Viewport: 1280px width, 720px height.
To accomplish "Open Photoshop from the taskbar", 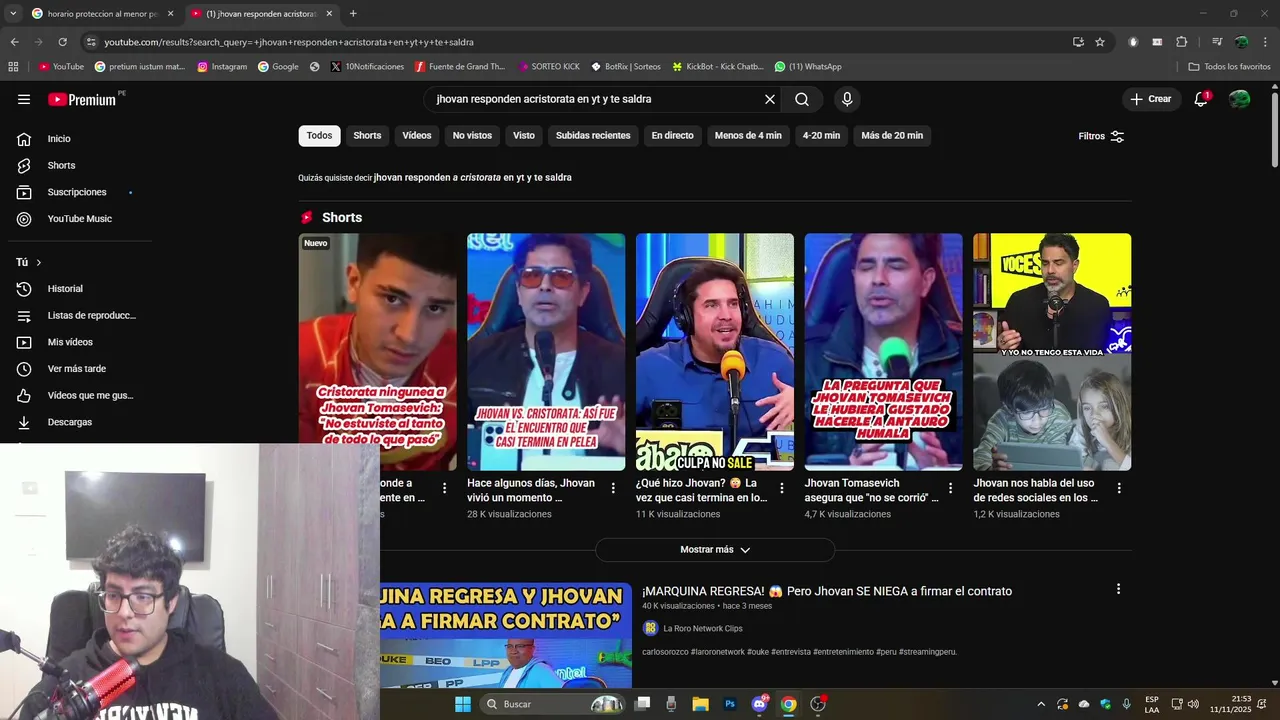I will click(x=730, y=704).
